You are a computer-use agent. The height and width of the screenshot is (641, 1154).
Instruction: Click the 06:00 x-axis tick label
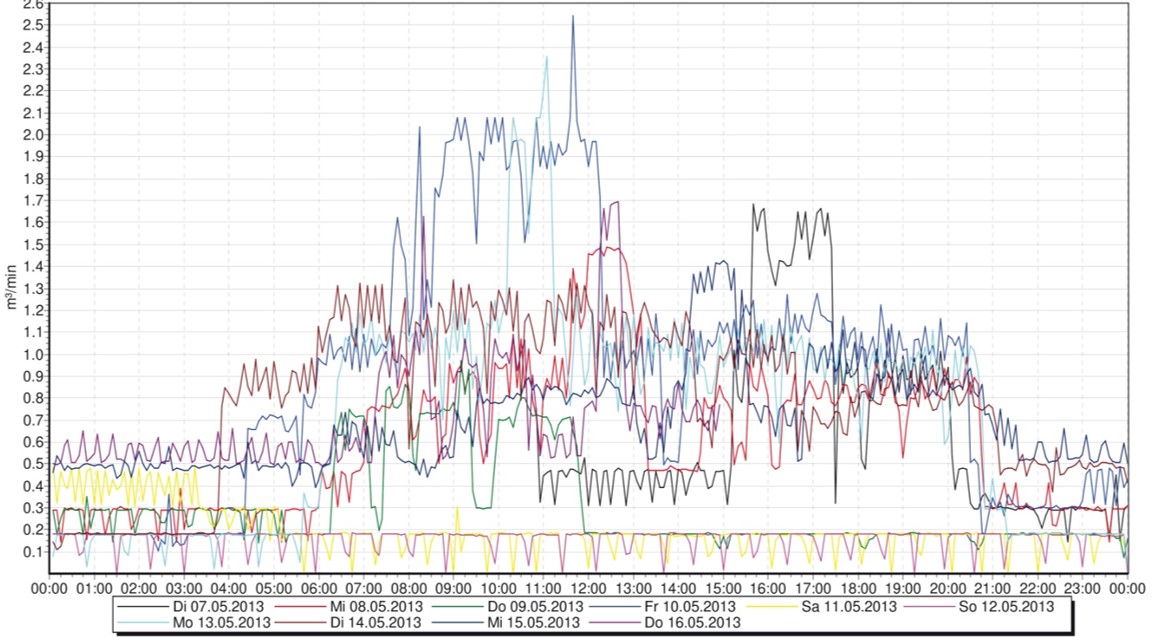coord(319,589)
